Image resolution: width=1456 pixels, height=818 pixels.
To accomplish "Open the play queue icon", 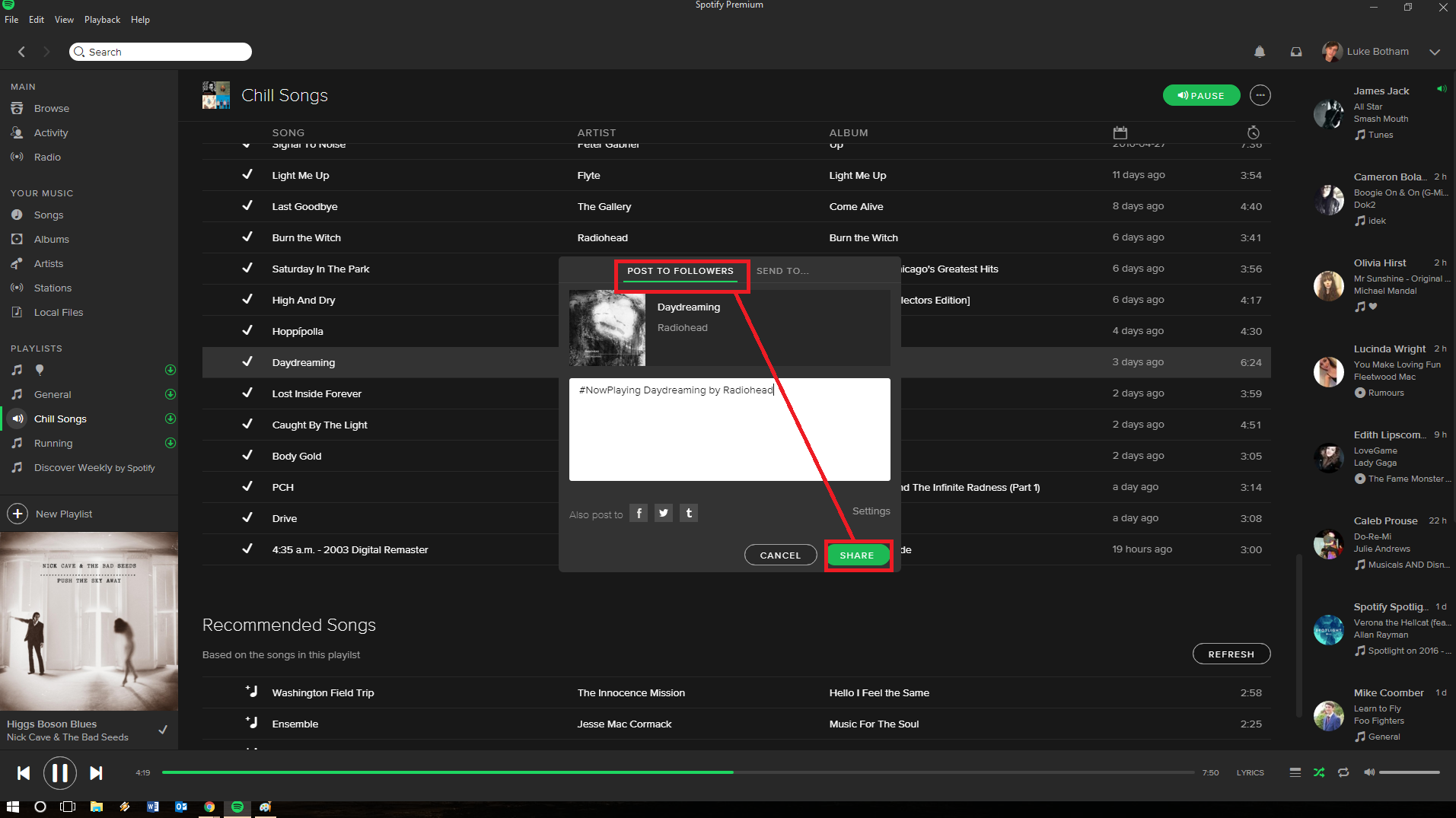I will (1295, 772).
